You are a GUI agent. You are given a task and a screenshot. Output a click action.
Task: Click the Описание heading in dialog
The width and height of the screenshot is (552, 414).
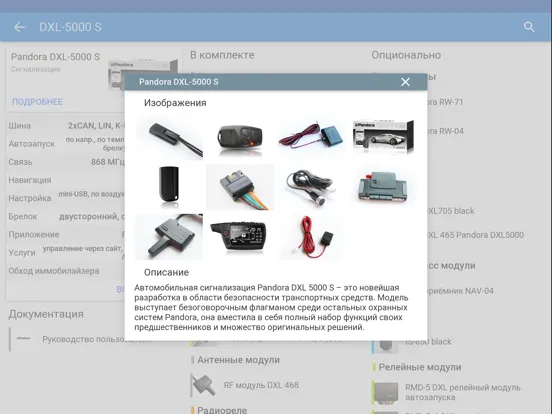coord(166,272)
